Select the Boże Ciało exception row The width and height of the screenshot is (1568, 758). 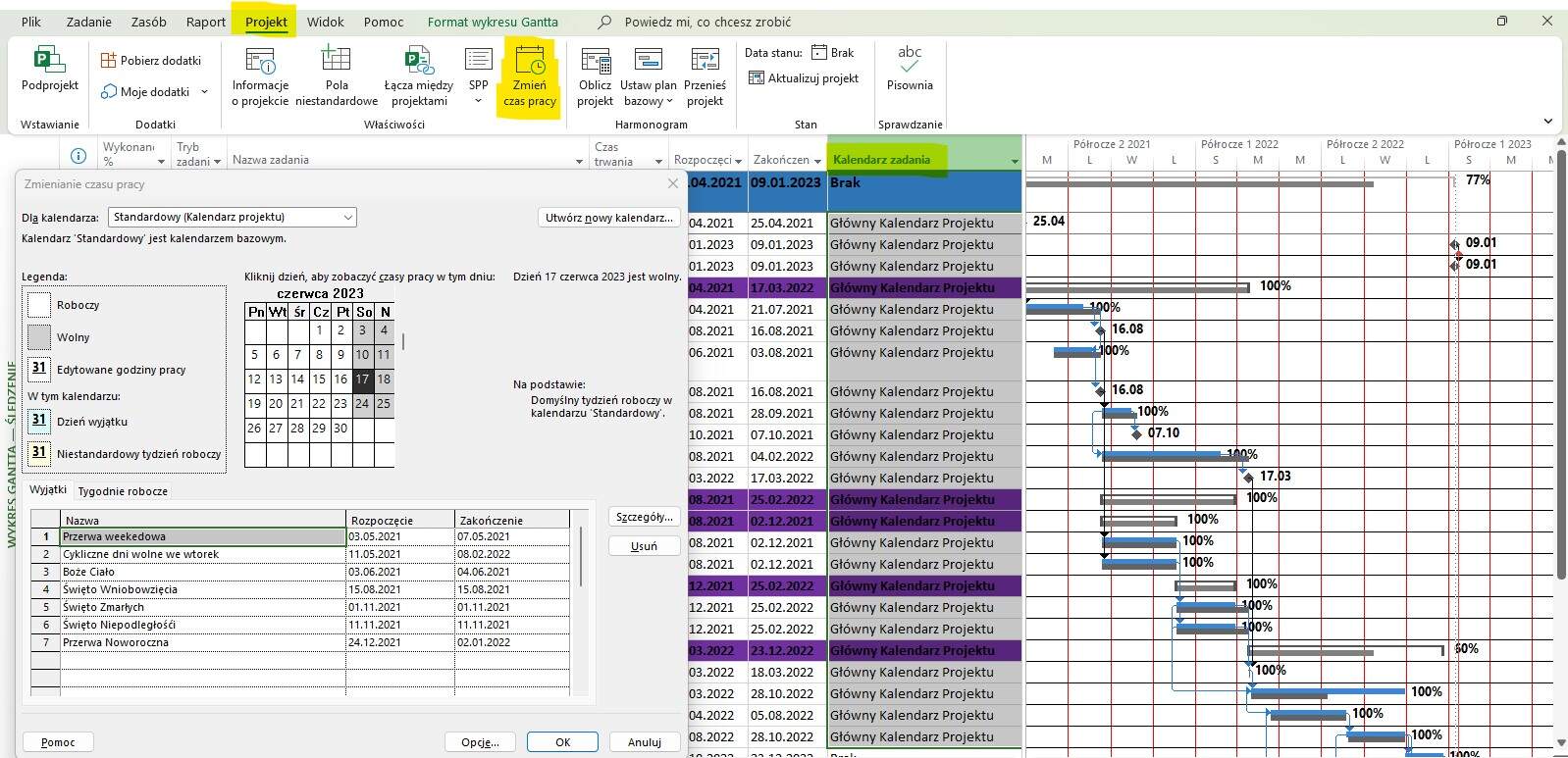point(88,572)
